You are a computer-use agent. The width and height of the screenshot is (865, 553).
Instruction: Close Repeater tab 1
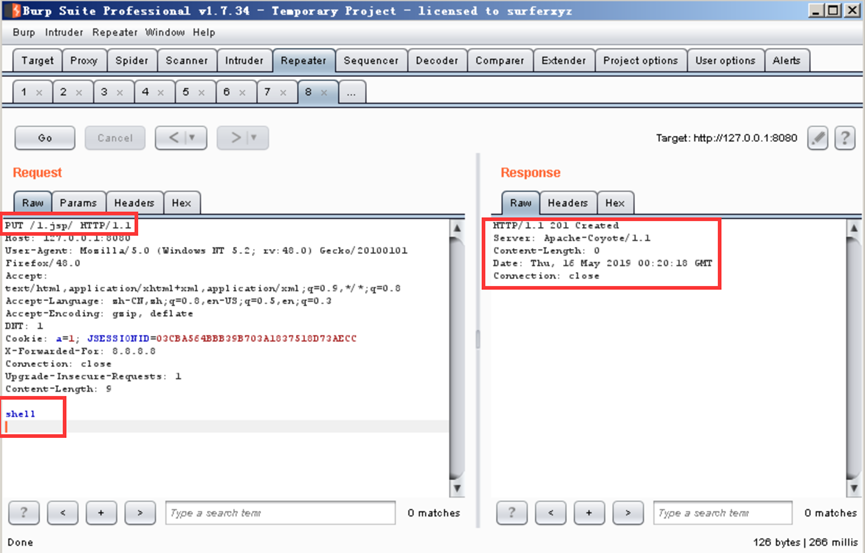39,93
